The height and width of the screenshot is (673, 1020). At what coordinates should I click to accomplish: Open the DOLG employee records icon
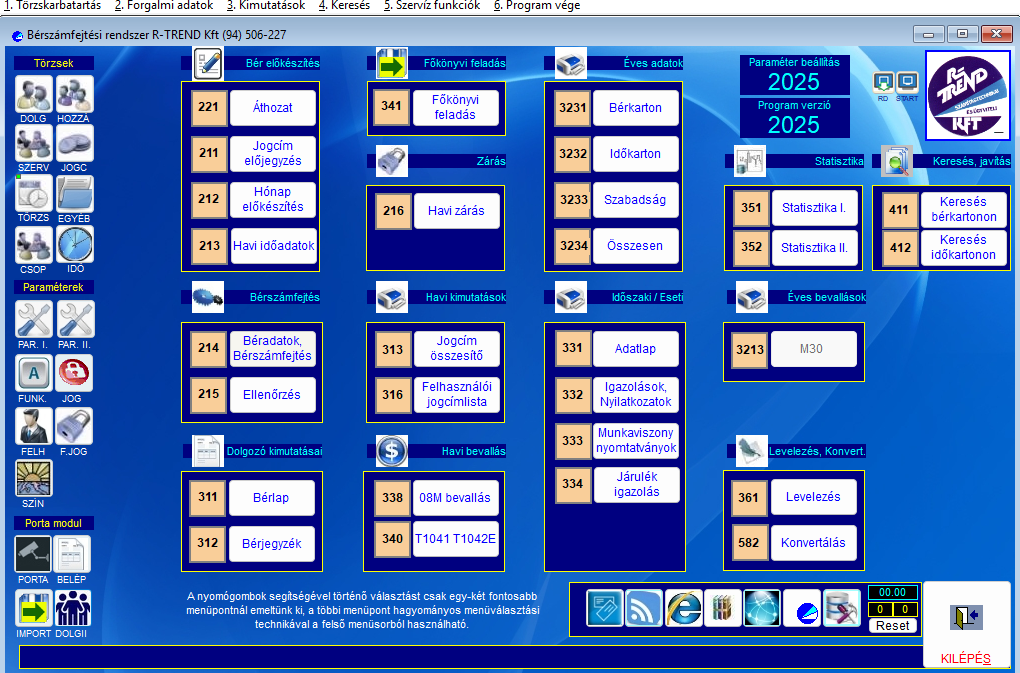click(33, 94)
